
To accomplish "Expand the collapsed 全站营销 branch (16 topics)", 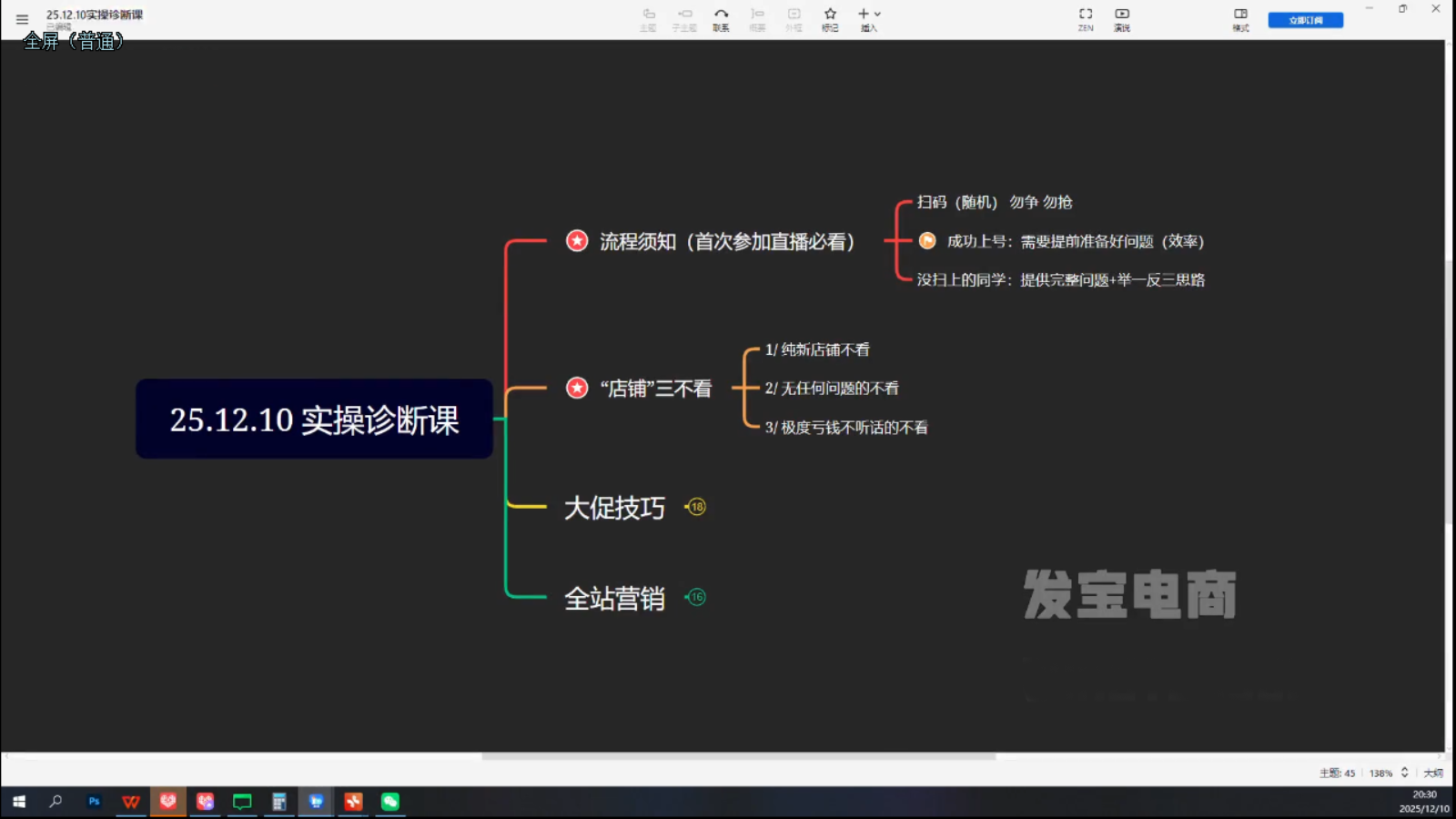I will coord(696,597).
